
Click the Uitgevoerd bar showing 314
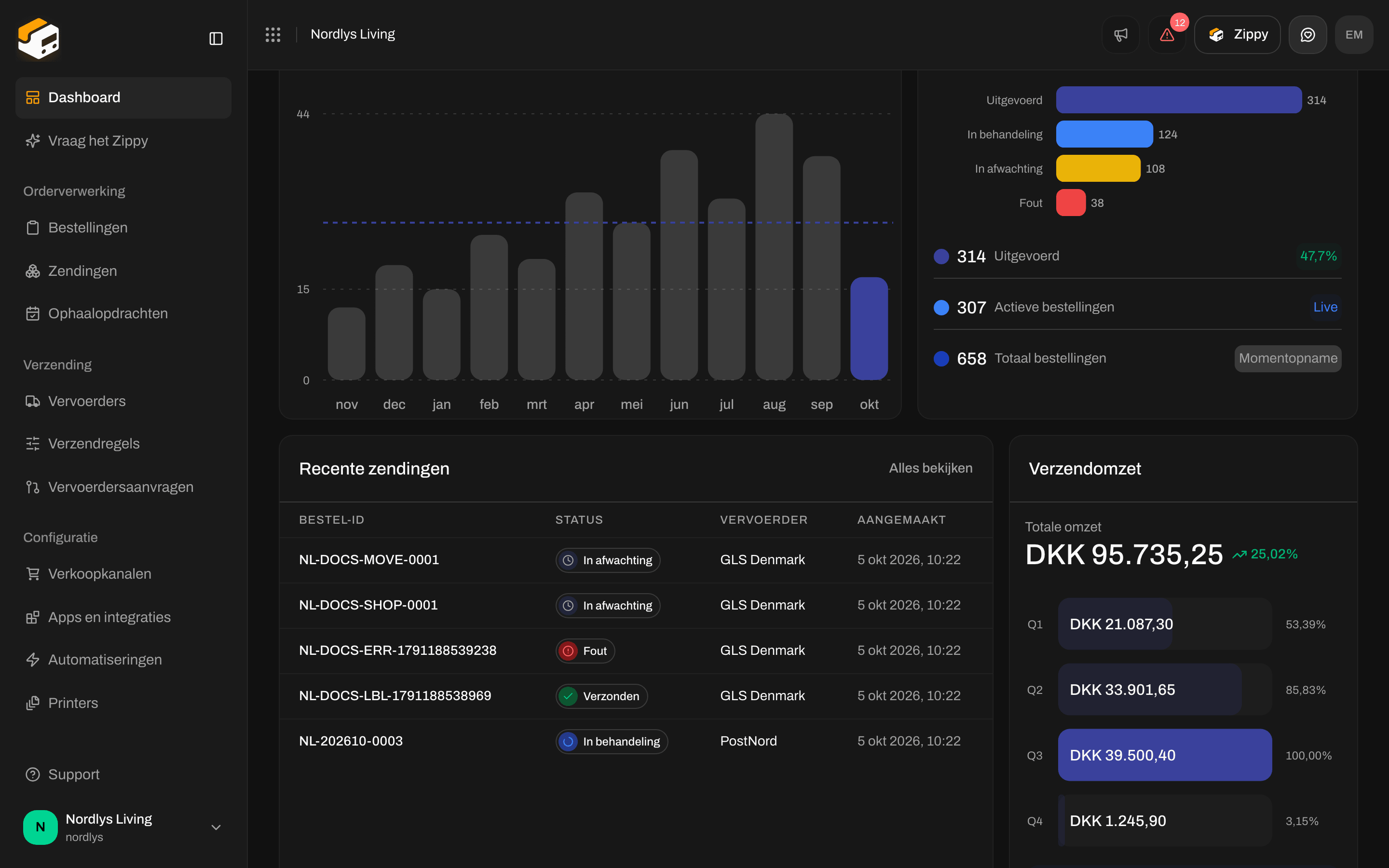[1178, 100]
